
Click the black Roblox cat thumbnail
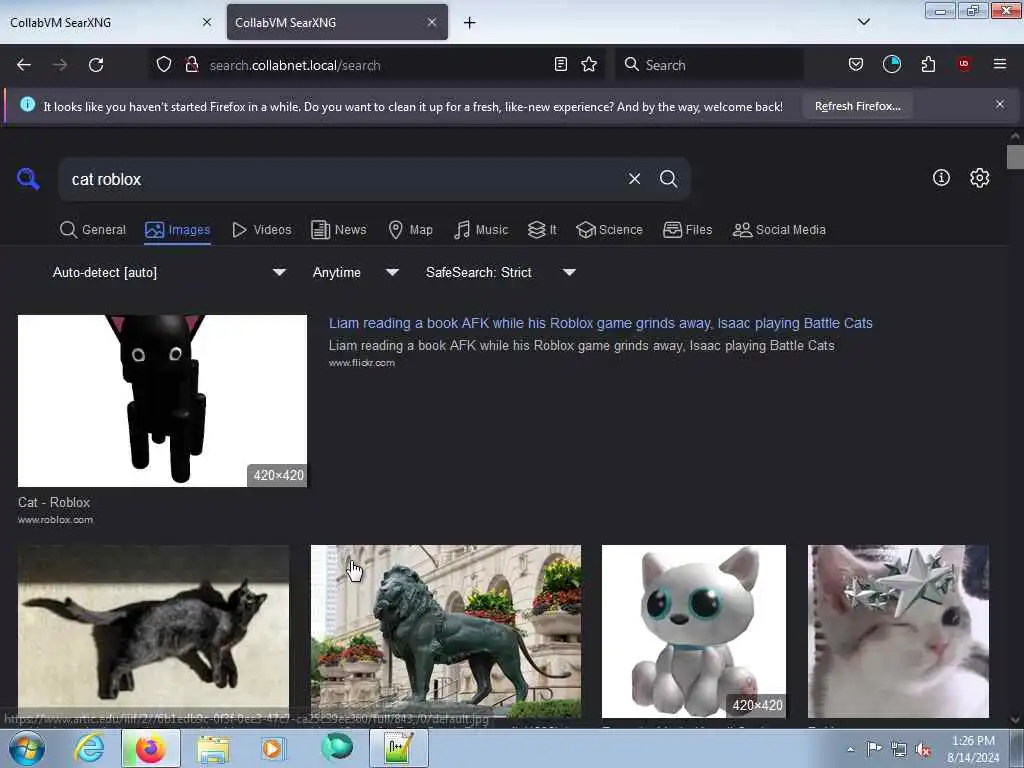click(162, 401)
